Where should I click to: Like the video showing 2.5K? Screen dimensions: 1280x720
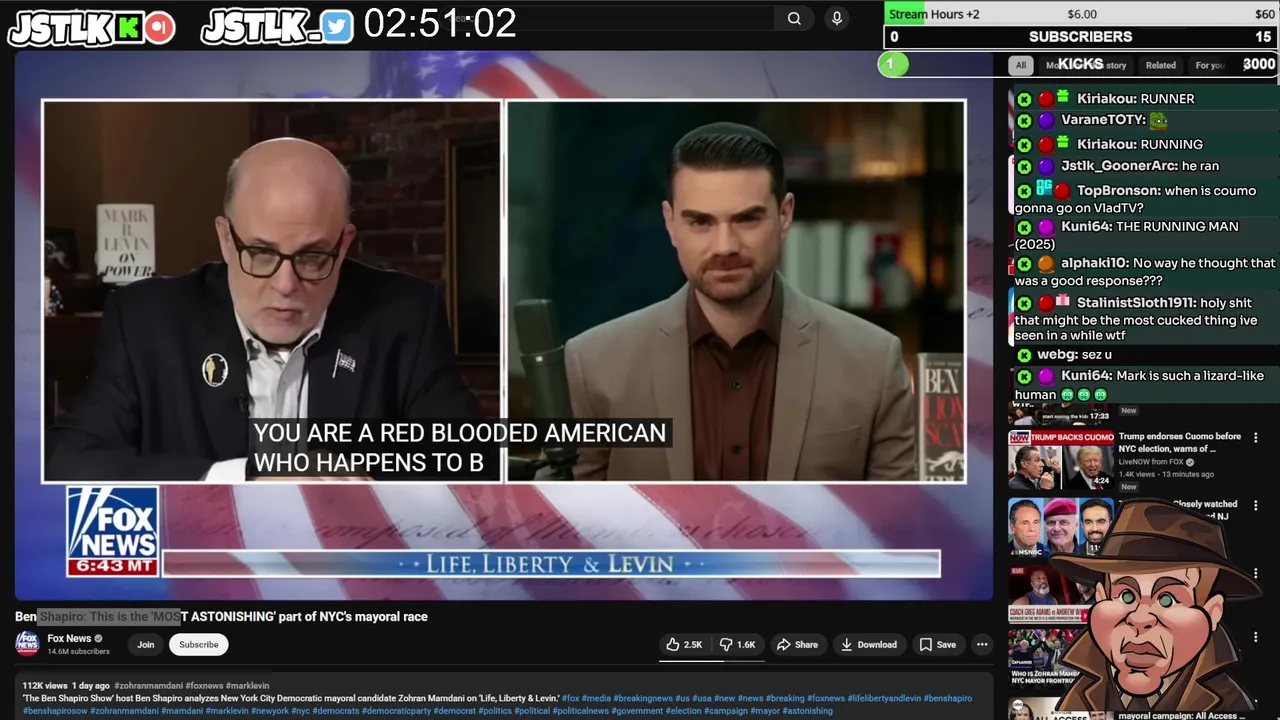(685, 645)
